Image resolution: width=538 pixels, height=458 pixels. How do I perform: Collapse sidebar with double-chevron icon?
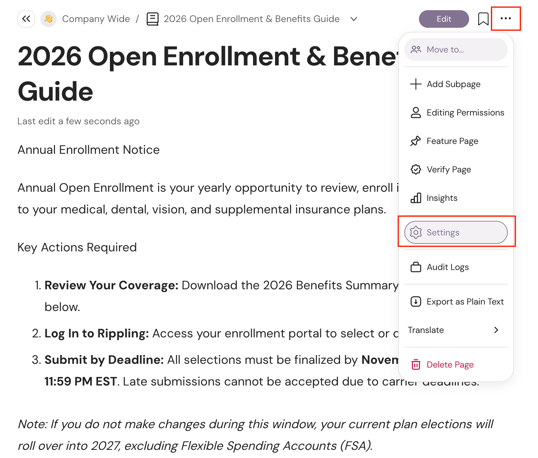[x=26, y=19]
